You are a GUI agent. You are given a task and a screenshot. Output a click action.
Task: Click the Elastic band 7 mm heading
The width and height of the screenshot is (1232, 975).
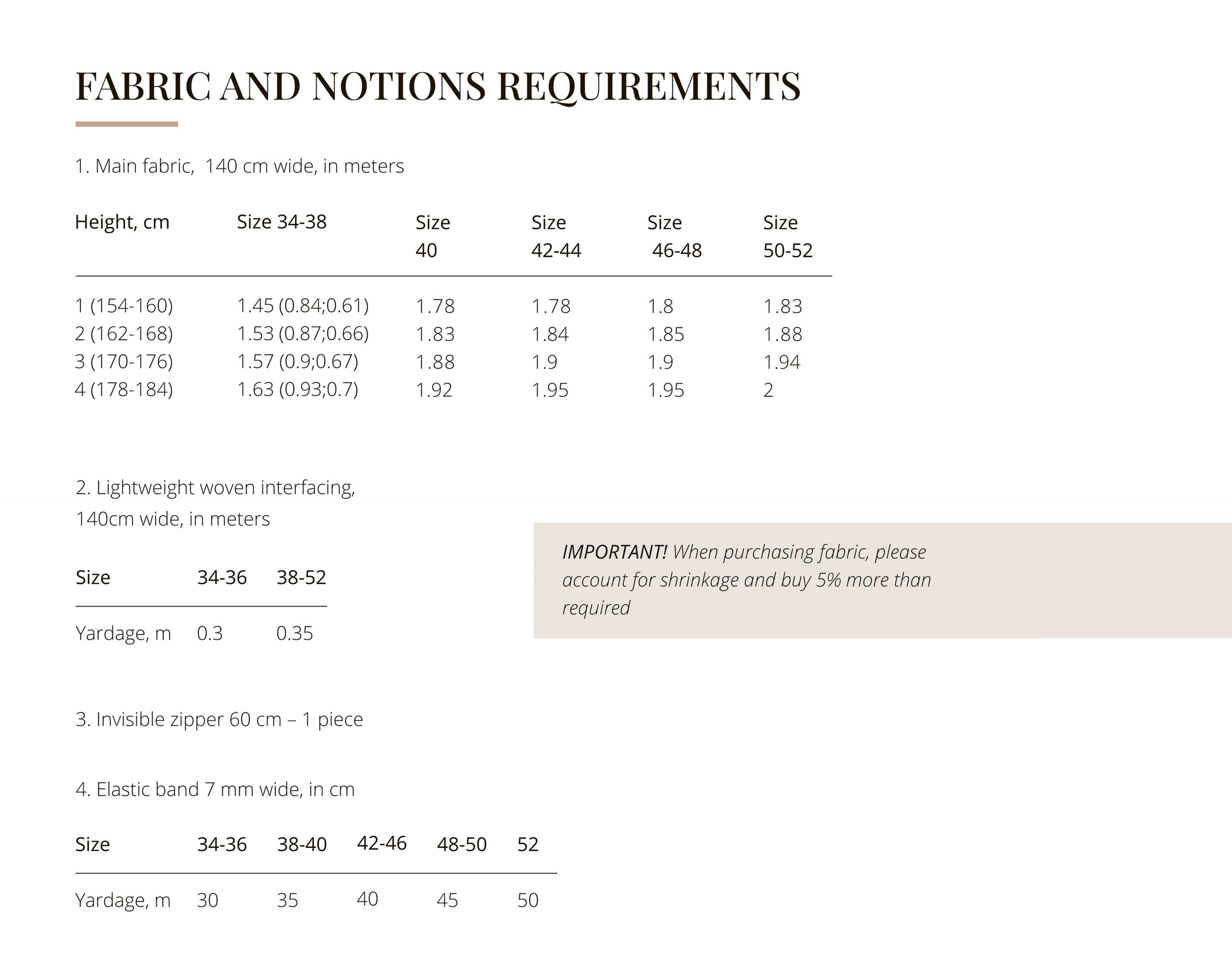(215, 789)
